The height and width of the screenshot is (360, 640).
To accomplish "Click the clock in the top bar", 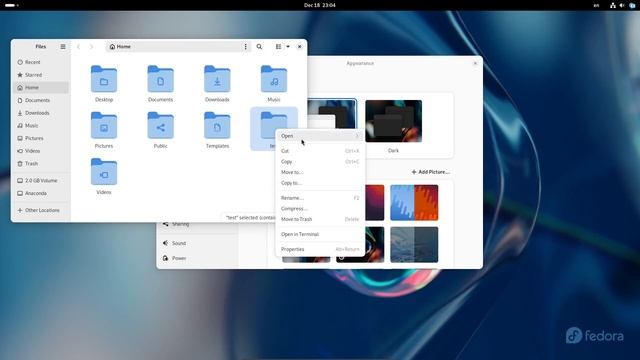I will [320, 5].
